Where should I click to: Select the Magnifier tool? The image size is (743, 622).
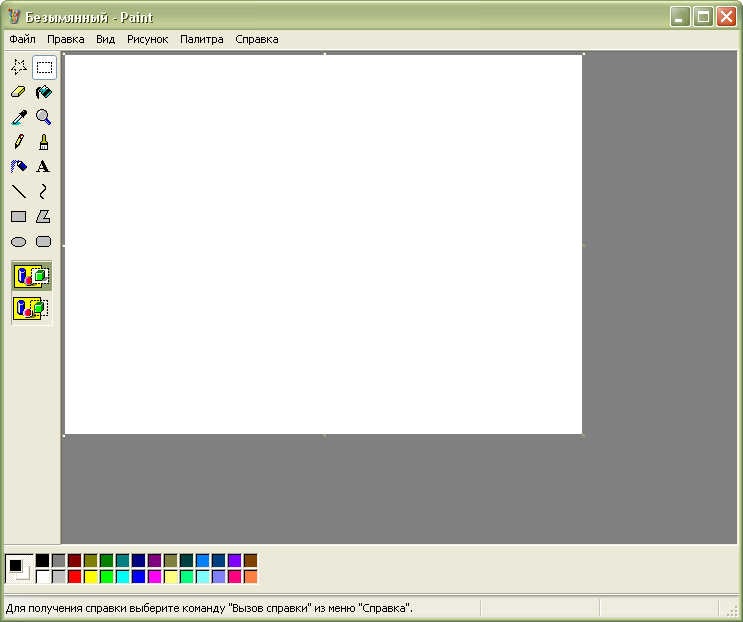pos(44,117)
